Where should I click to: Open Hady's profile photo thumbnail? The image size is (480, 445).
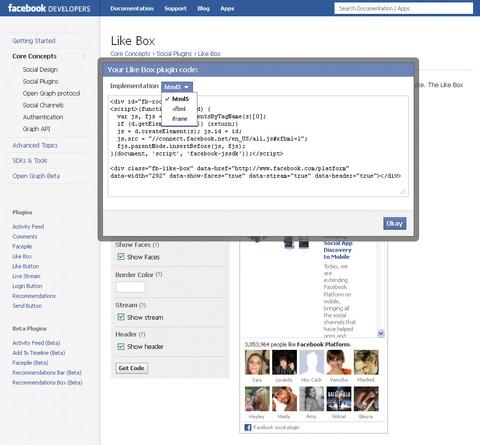284,399
